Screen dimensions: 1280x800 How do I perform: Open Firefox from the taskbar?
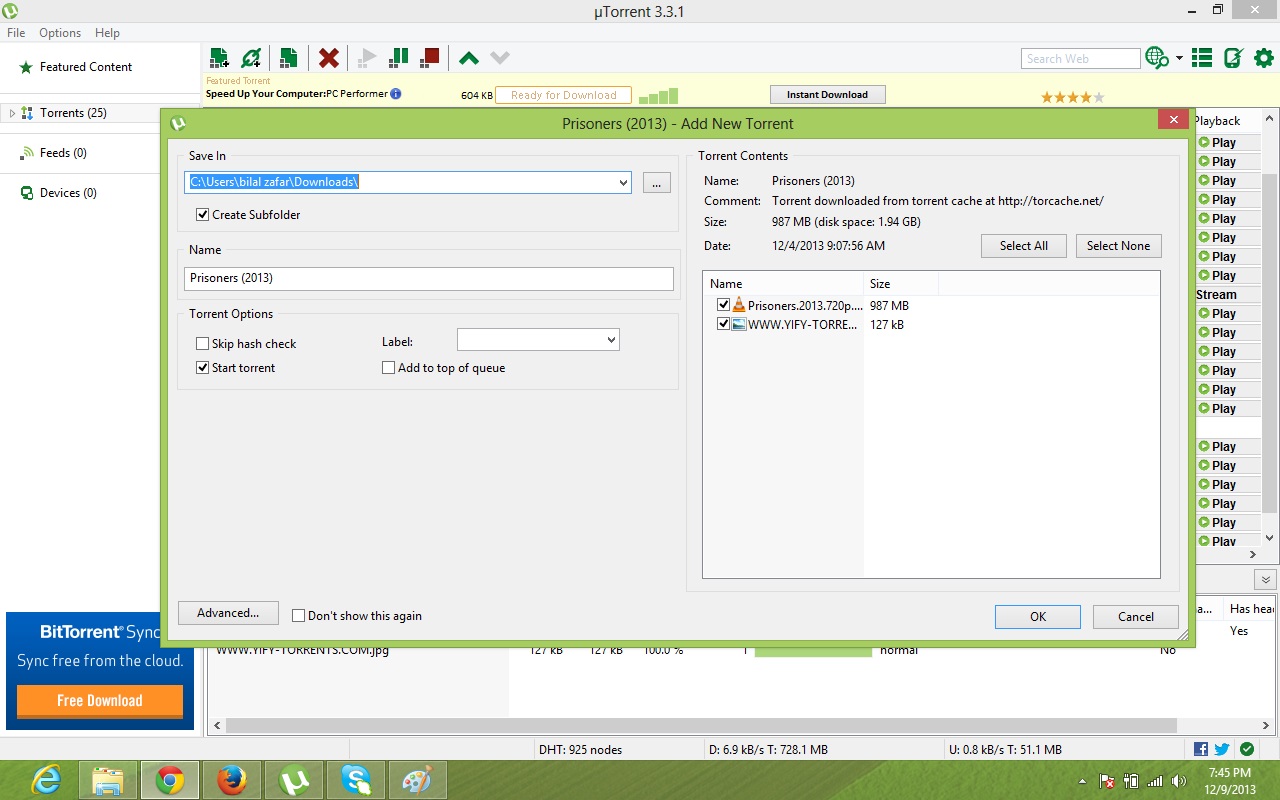point(232,780)
